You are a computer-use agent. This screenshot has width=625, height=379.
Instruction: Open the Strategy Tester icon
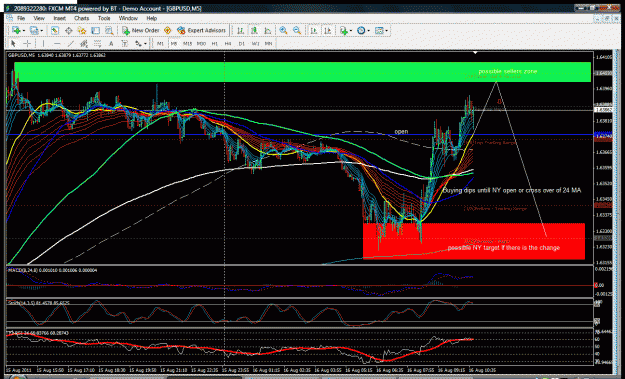click(x=109, y=31)
